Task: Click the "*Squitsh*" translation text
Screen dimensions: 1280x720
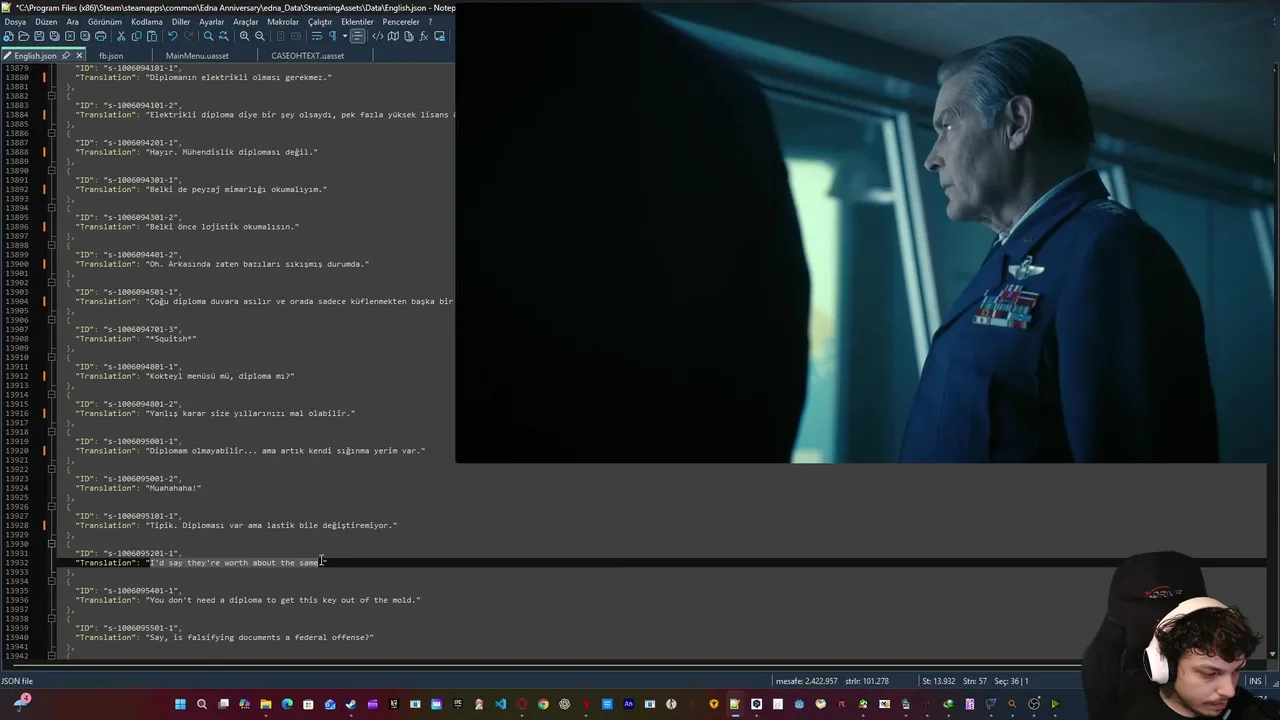Action: pos(171,339)
